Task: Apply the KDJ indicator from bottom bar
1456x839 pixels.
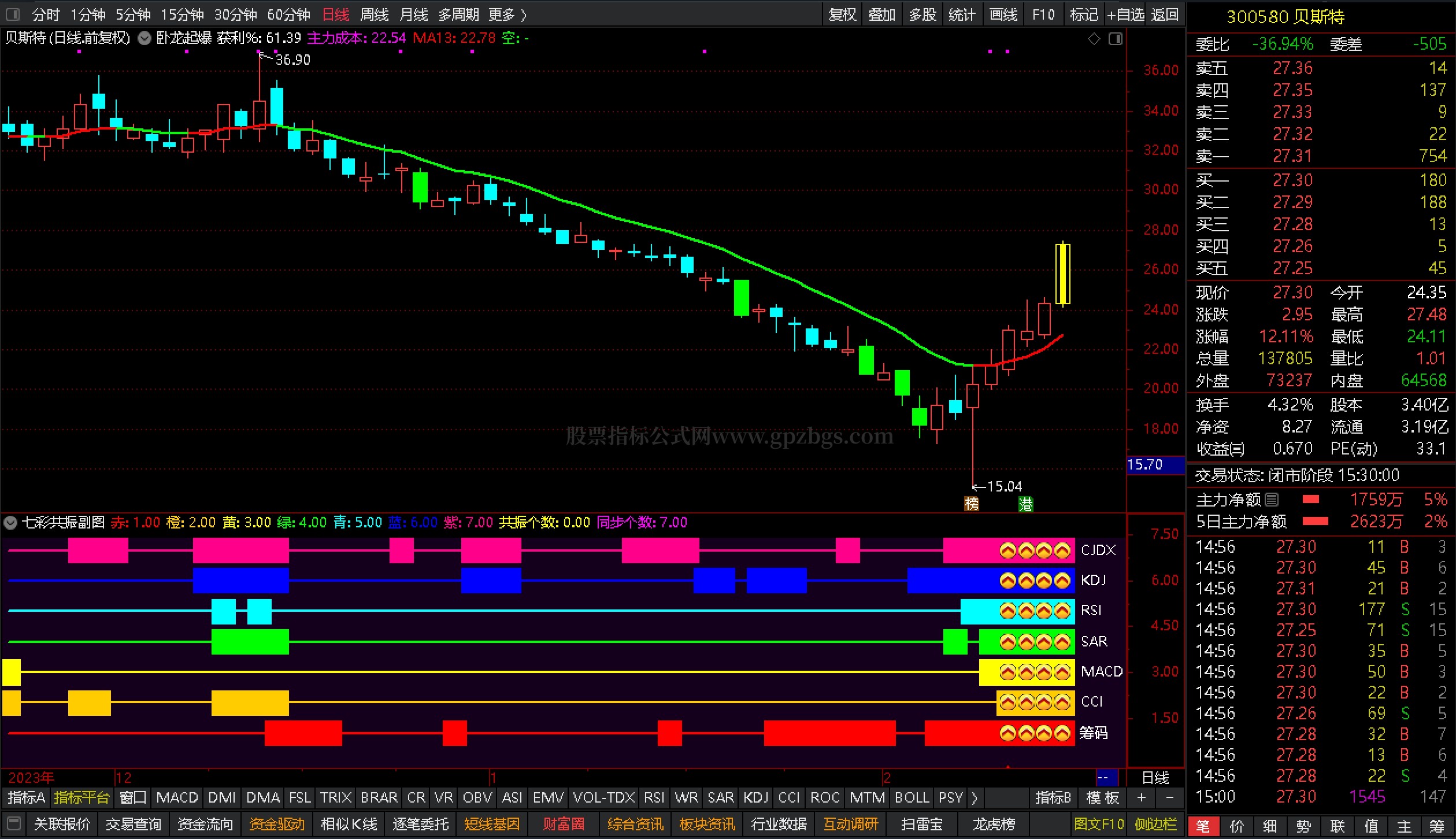Action: (x=756, y=798)
